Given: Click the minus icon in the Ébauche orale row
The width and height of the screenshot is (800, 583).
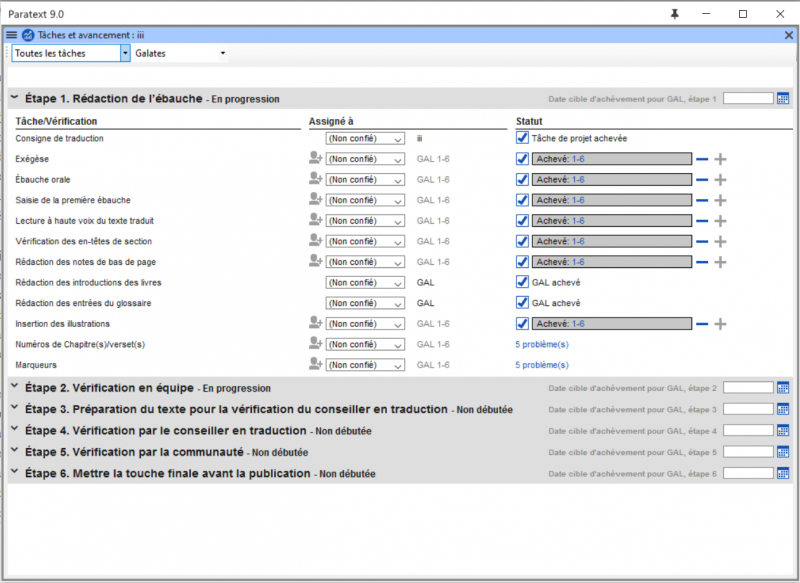Looking at the screenshot, I should pyautogui.click(x=702, y=180).
